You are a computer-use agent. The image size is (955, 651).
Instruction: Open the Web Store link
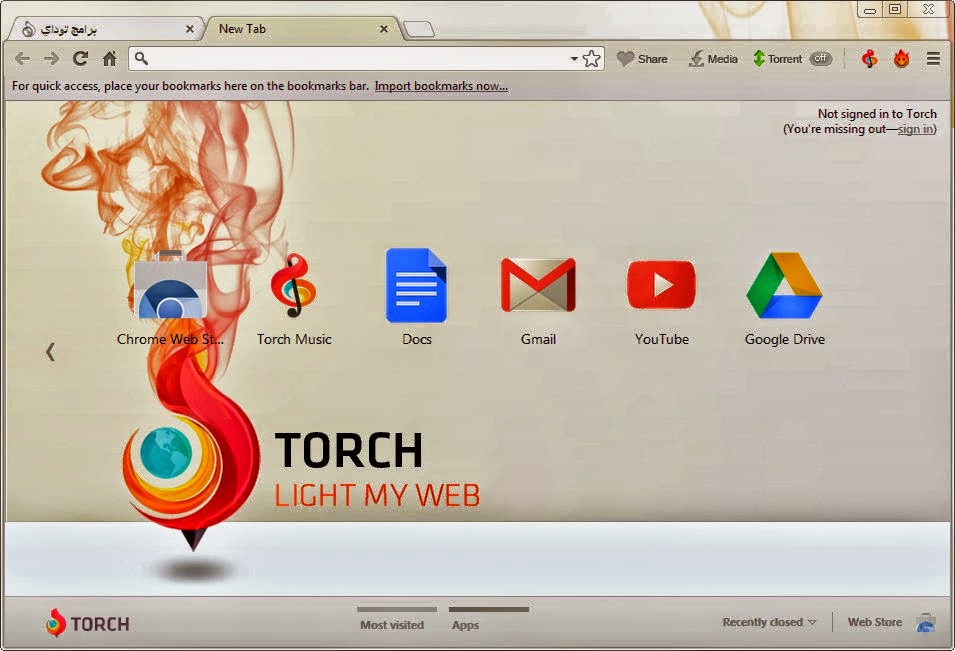[x=875, y=622]
